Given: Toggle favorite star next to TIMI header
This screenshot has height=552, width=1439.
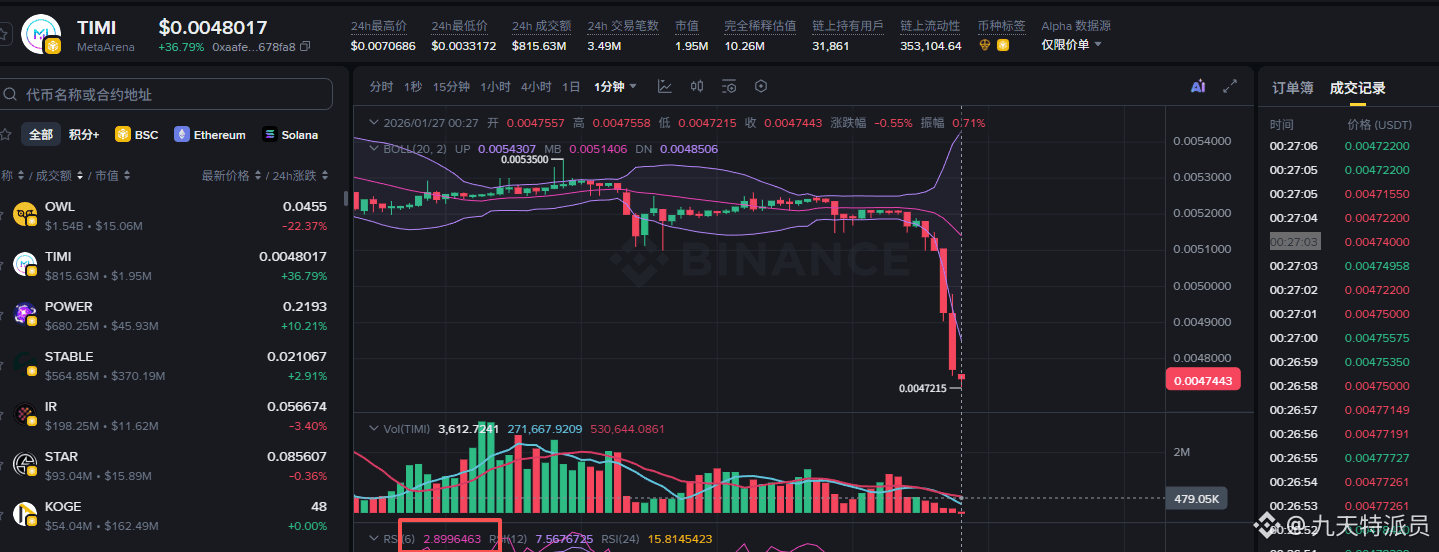Looking at the screenshot, I should click(5, 34).
